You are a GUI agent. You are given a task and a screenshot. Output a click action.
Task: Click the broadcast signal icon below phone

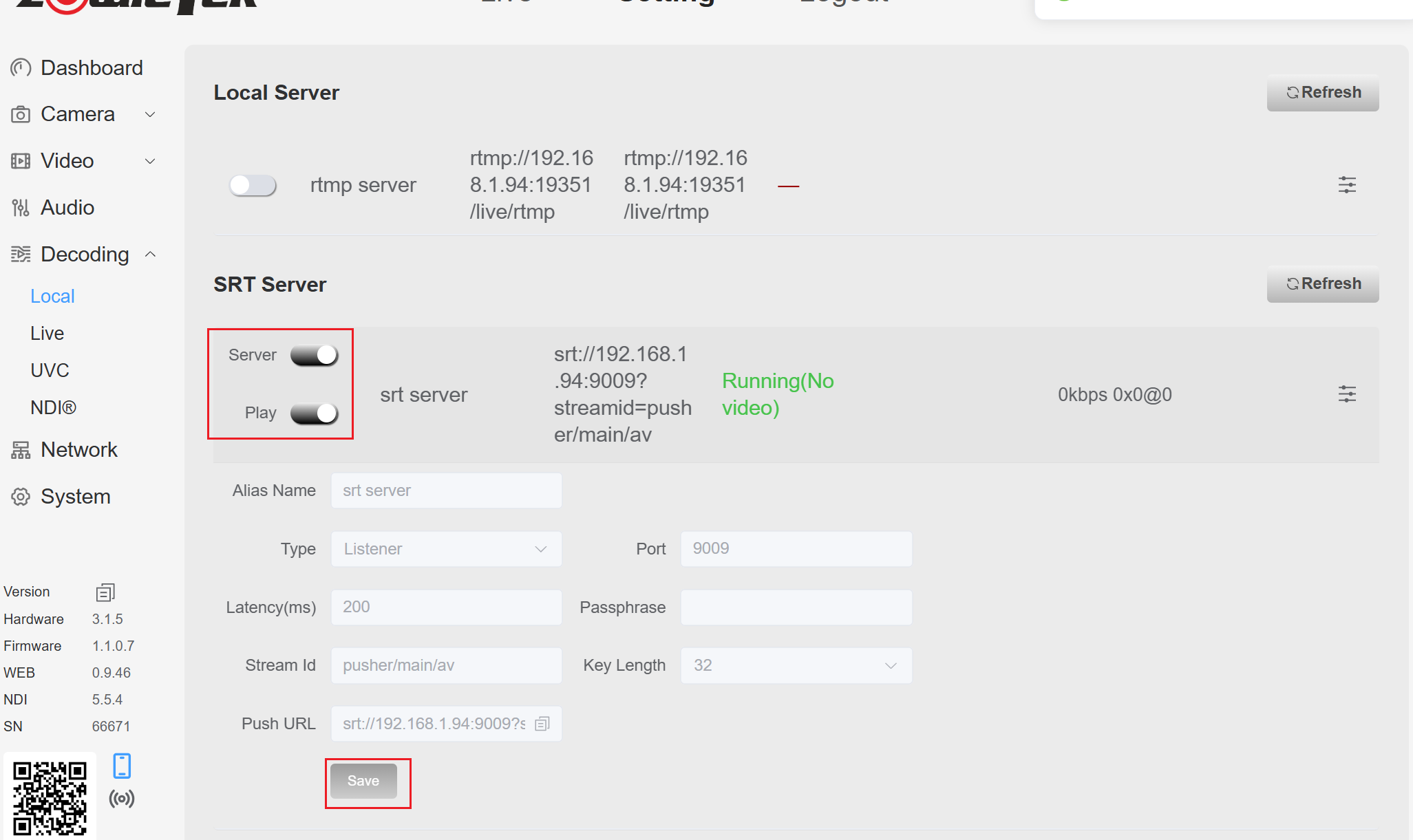[122, 799]
